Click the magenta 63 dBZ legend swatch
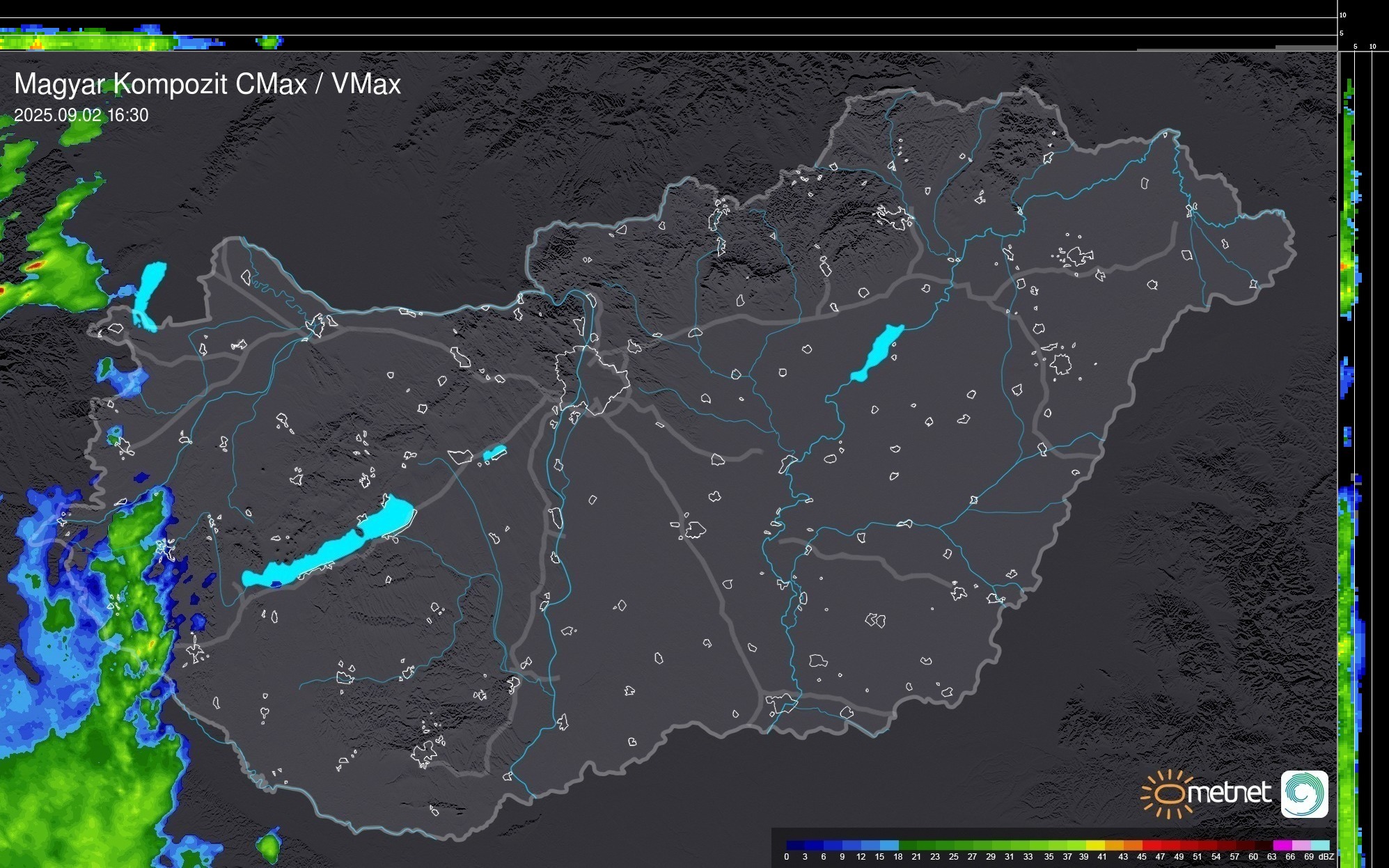 click(1281, 845)
